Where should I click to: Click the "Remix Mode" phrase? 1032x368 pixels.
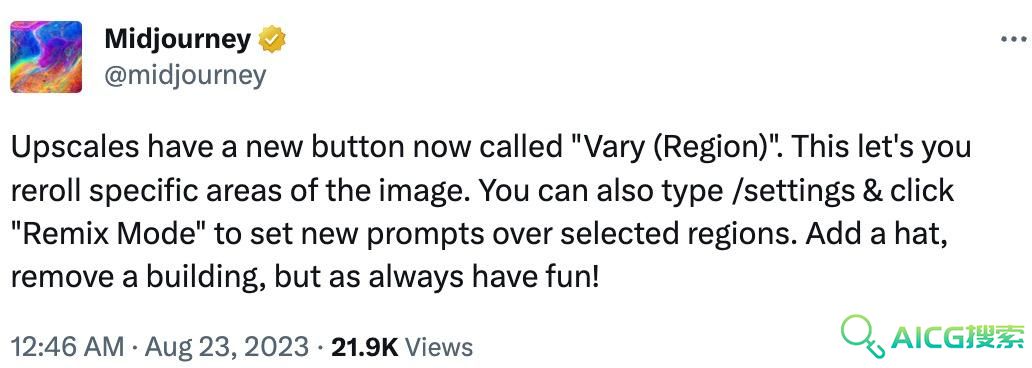coord(109,234)
